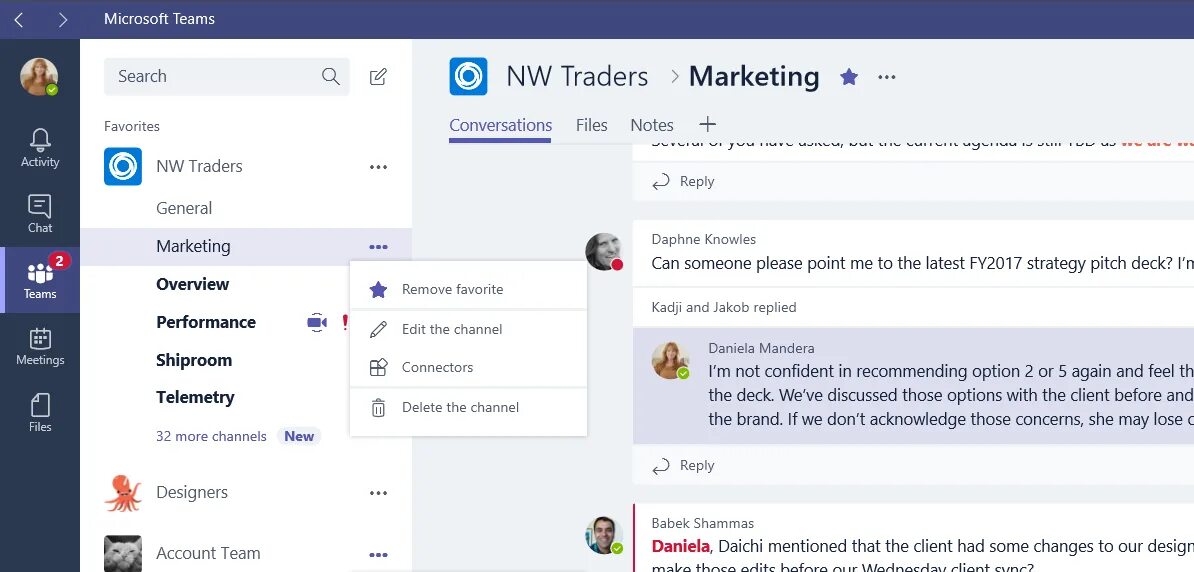
Task: Click the Account Team cat avatar
Action: pyautogui.click(x=123, y=553)
